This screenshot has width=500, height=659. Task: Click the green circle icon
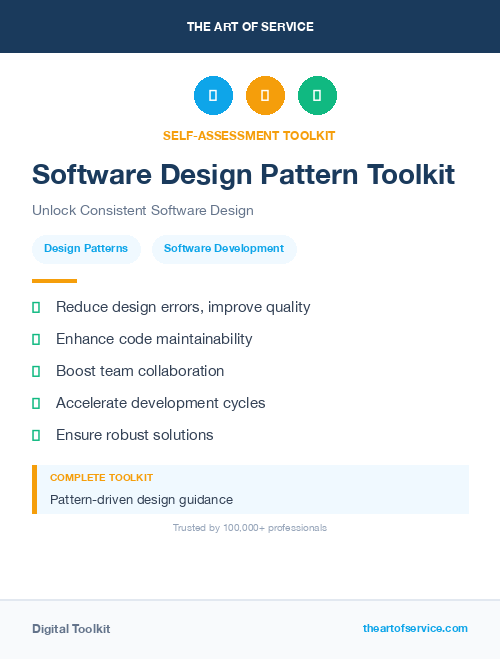pos(317,95)
